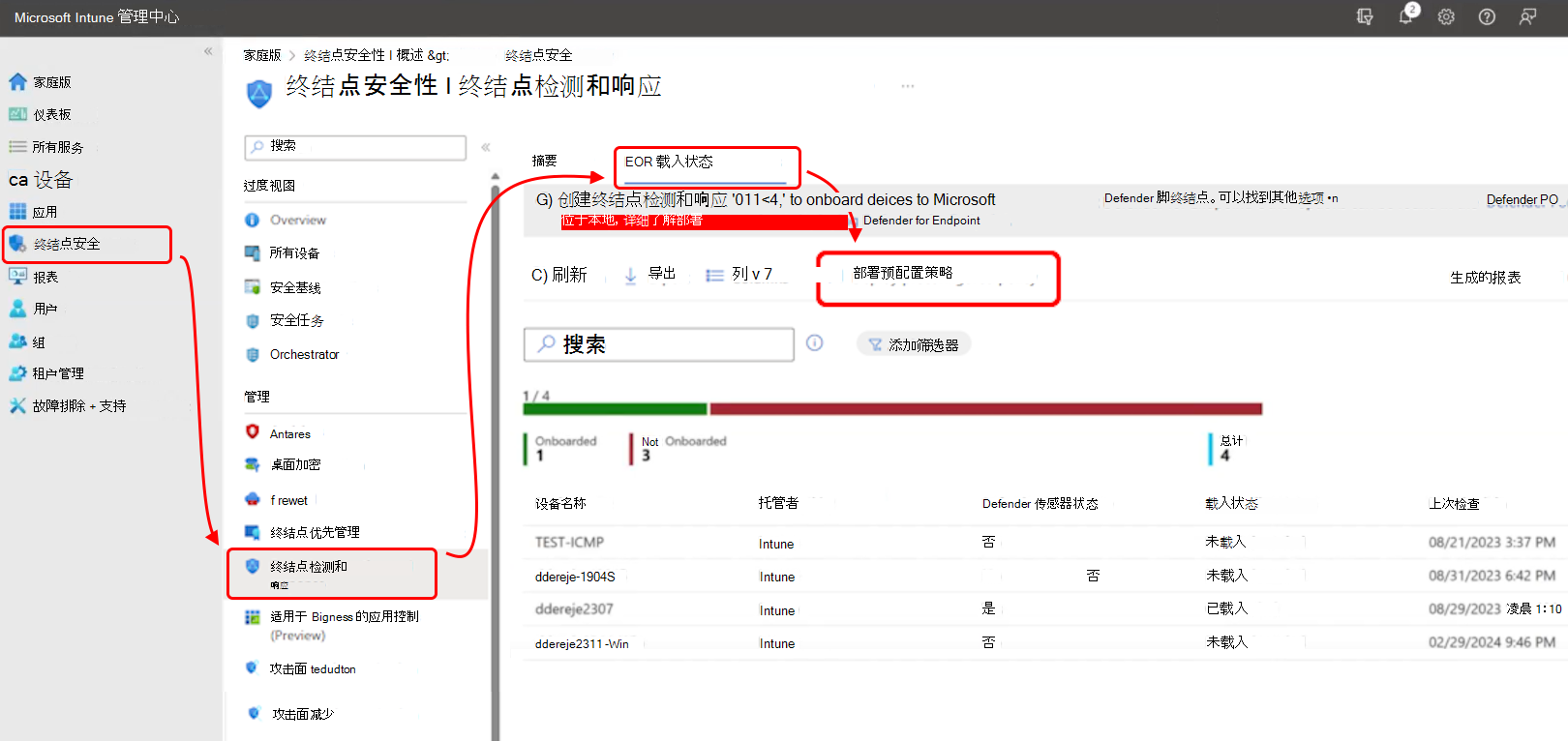Sort by Defender 传感器状态 column
1568x741 pixels.
(x=1040, y=504)
